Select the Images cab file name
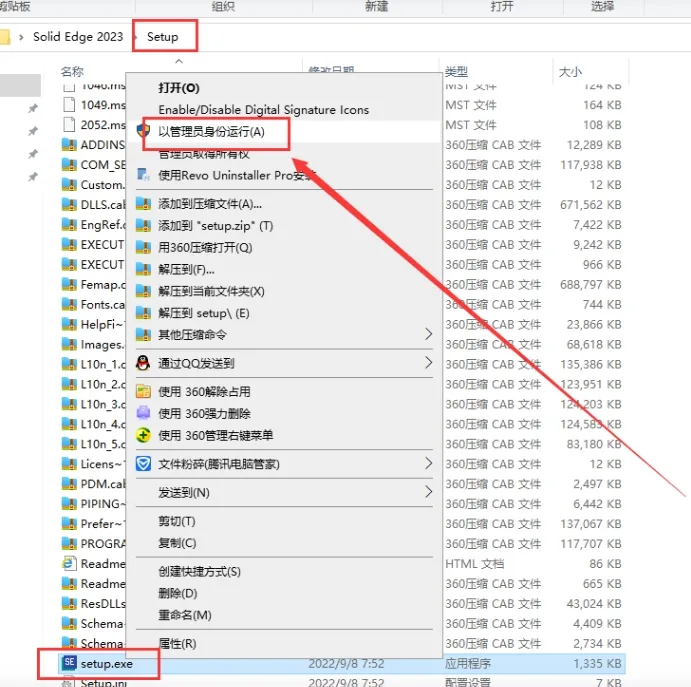The image size is (691, 687). pos(102,344)
